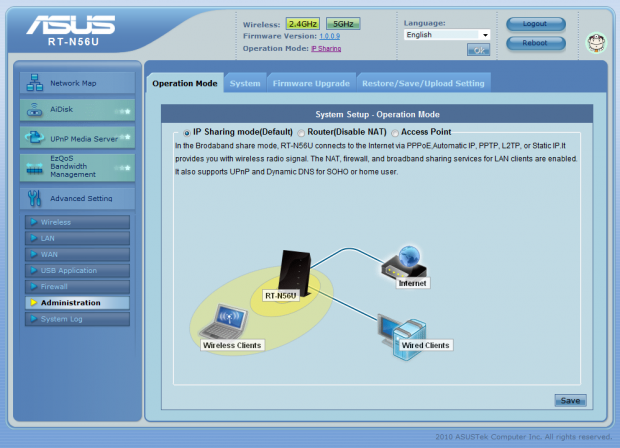Open the Restore/Save/Upload Setting tab
620x448 pixels.
coord(423,83)
